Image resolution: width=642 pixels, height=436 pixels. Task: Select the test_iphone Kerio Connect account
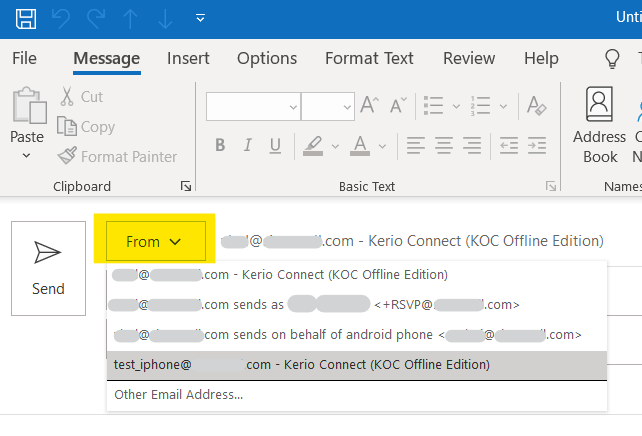[357, 365]
